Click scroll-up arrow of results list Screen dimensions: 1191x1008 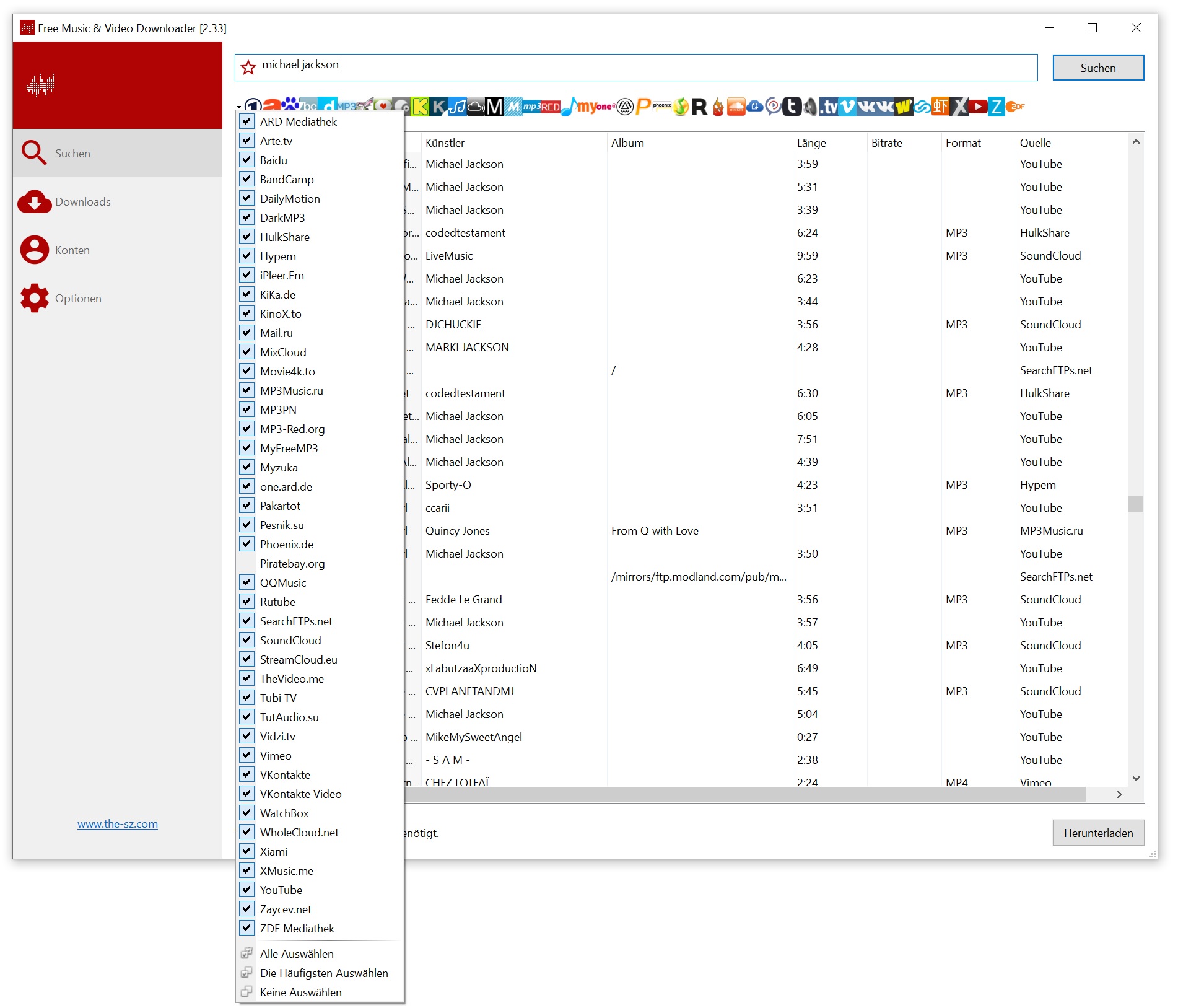1136,142
